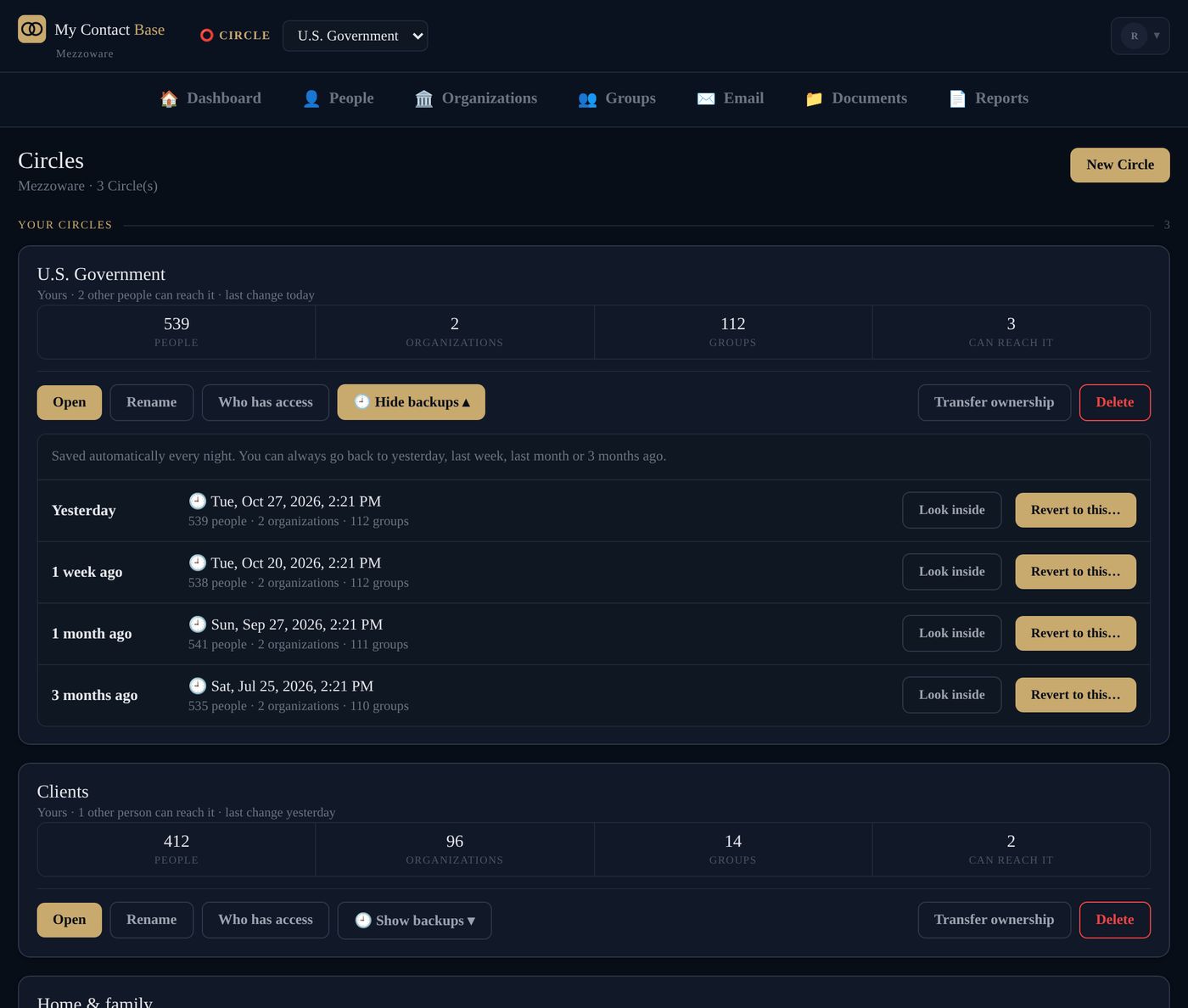Collapse backups with Hide backups
Image resolution: width=1188 pixels, height=1008 pixels.
click(x=412, y=402)
